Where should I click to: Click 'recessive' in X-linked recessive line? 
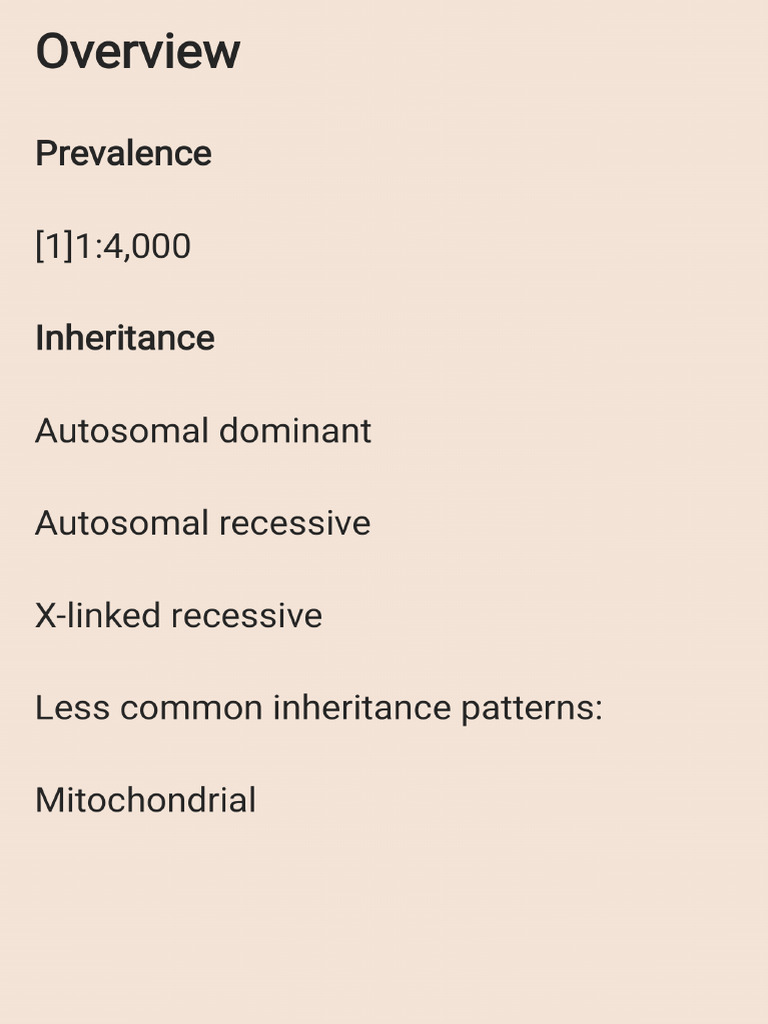pos(246,615)
